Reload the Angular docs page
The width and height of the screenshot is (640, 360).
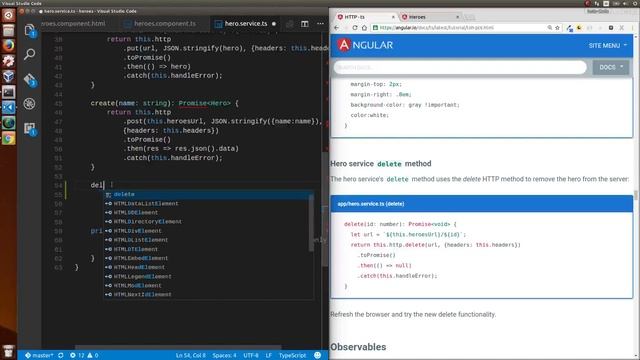tap(355, 27)
